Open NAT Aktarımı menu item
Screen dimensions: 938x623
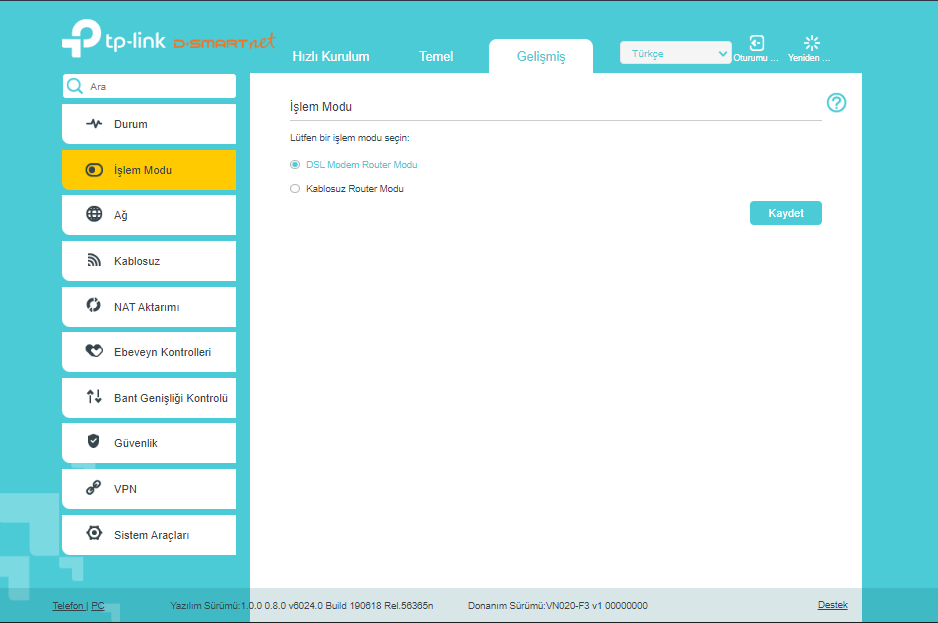pos(149,307)
